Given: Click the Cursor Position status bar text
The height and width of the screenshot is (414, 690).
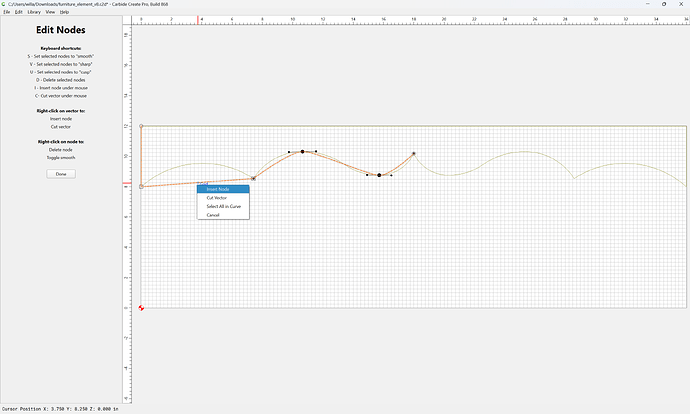Looking at the screenshot, I should pyautogui.click(x=60, y=409).
